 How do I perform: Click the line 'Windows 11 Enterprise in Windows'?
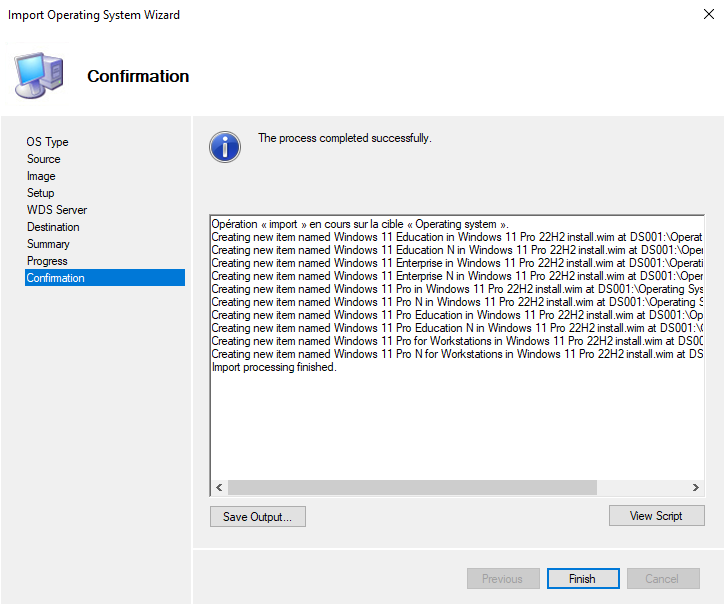pyautogui.click(x=457, y=263)
